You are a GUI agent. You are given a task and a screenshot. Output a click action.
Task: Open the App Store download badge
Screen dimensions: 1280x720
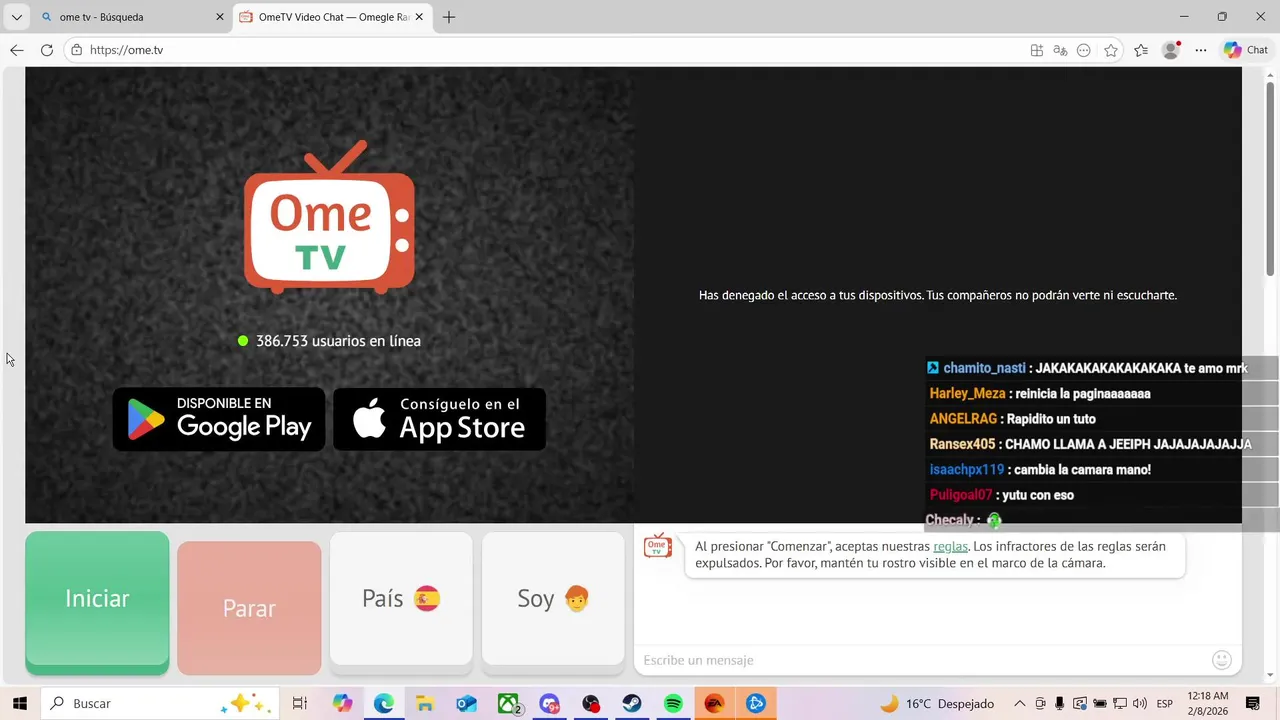[x=440, y=419]
